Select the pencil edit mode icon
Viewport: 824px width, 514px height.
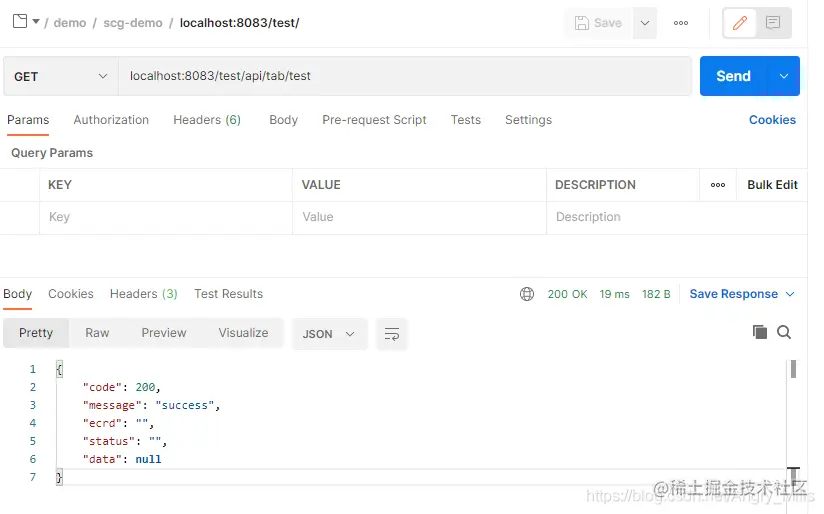[740, 23]
